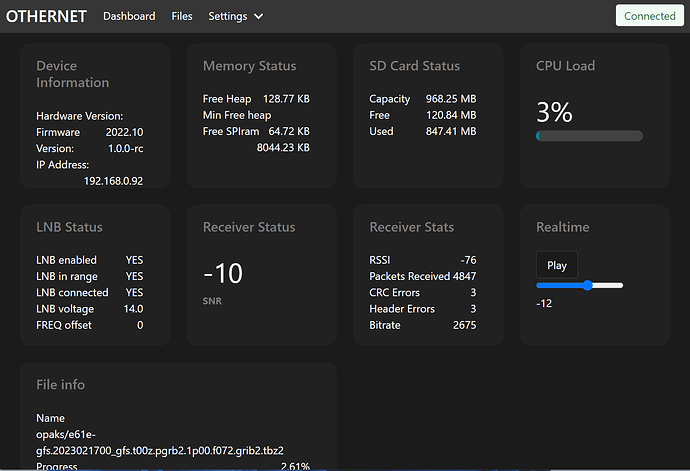Click the Progress value 2.61%

point(295,466)
